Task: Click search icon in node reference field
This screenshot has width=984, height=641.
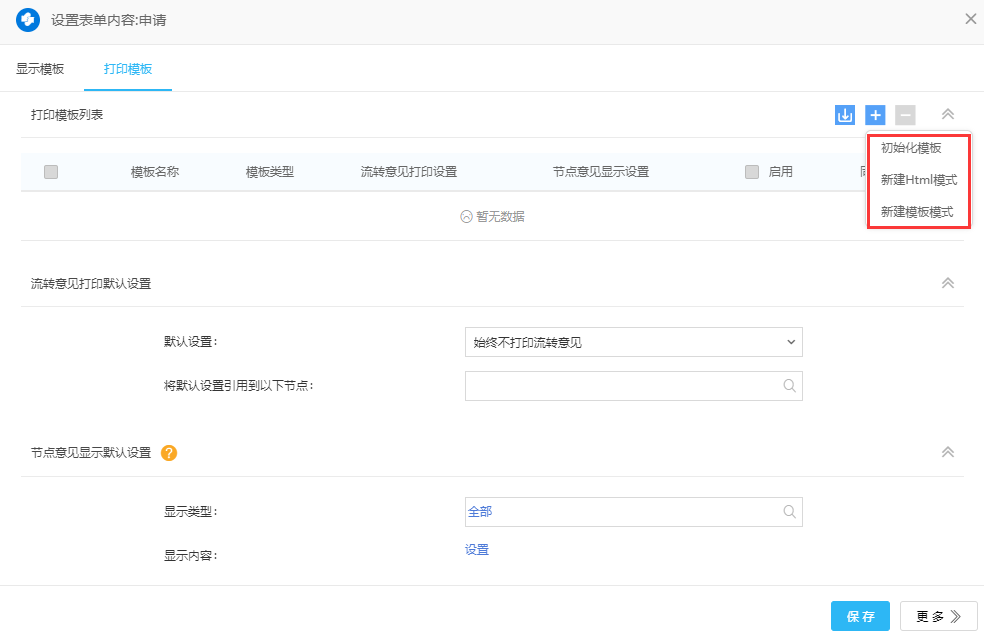Action: (789, 386)
